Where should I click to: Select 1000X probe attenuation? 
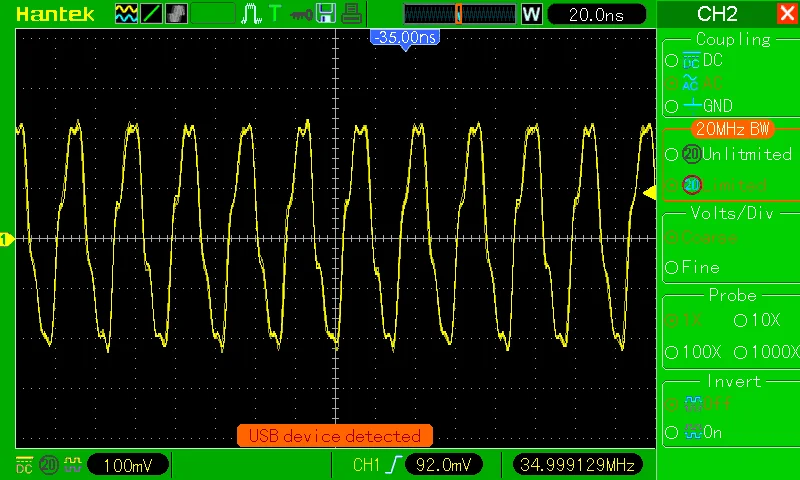click(766, 352)
